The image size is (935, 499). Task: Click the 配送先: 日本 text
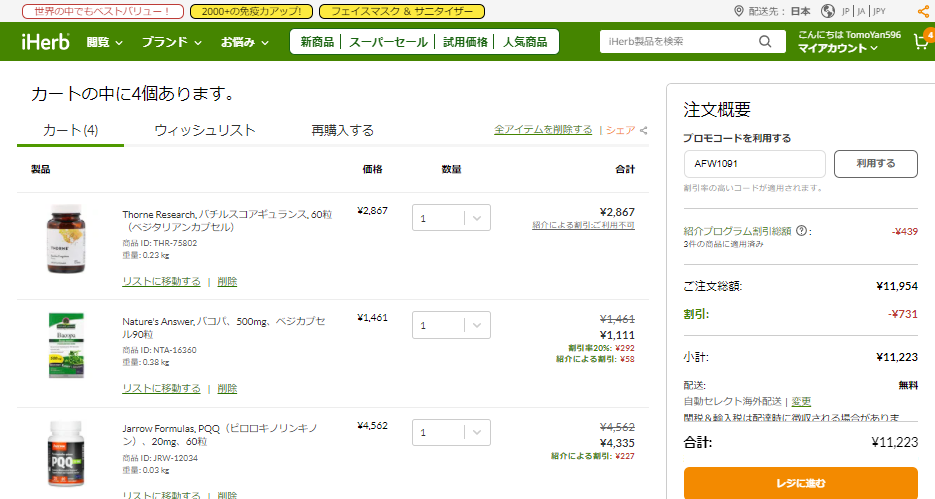click(x=779, y=11)
